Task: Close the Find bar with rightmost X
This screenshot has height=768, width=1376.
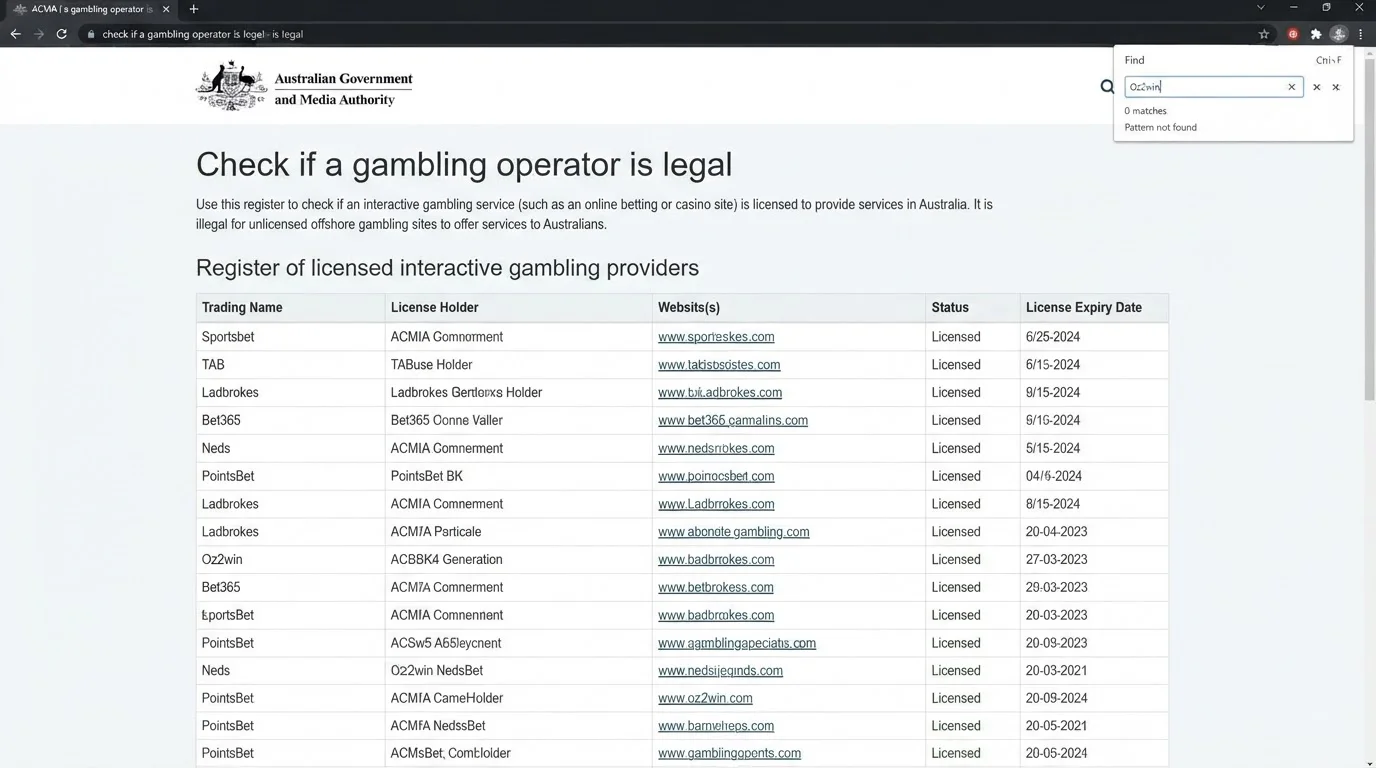Action: coord(1335,87)
